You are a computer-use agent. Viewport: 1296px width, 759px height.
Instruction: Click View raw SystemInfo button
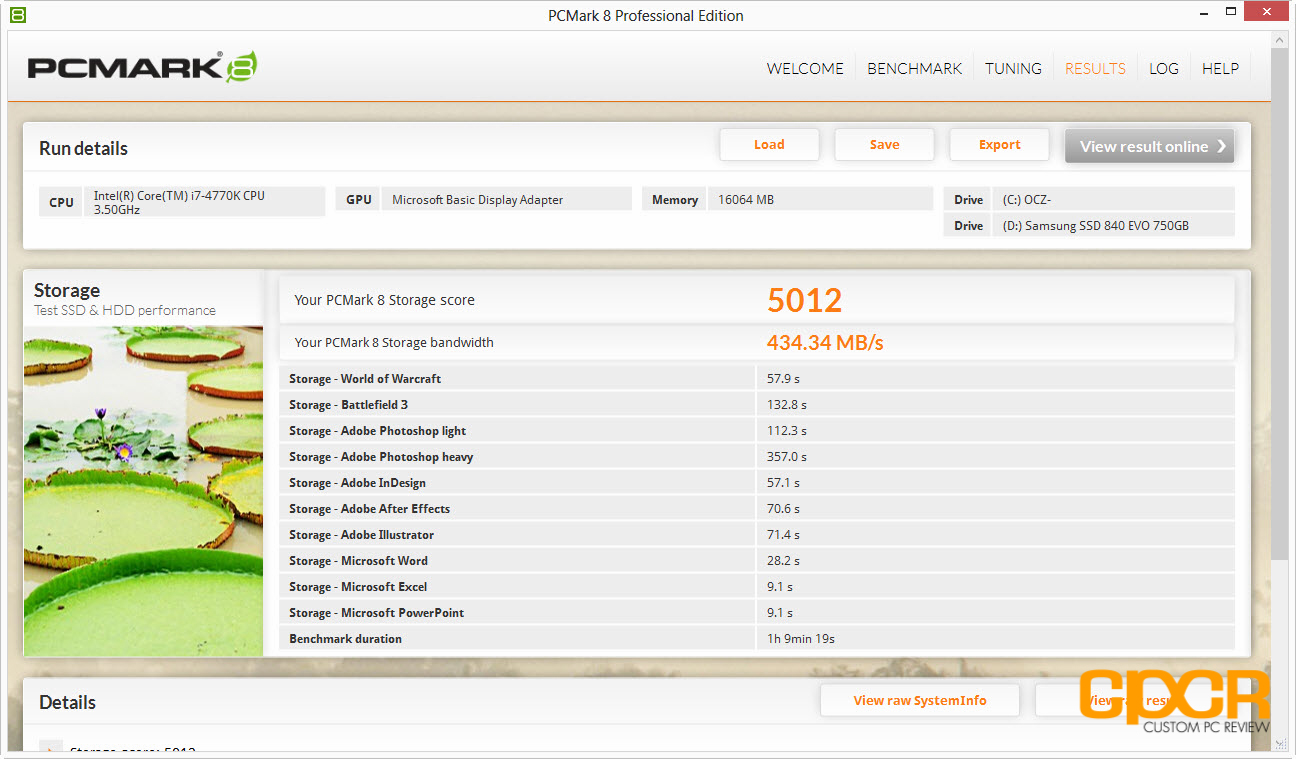tap(920, 701)
